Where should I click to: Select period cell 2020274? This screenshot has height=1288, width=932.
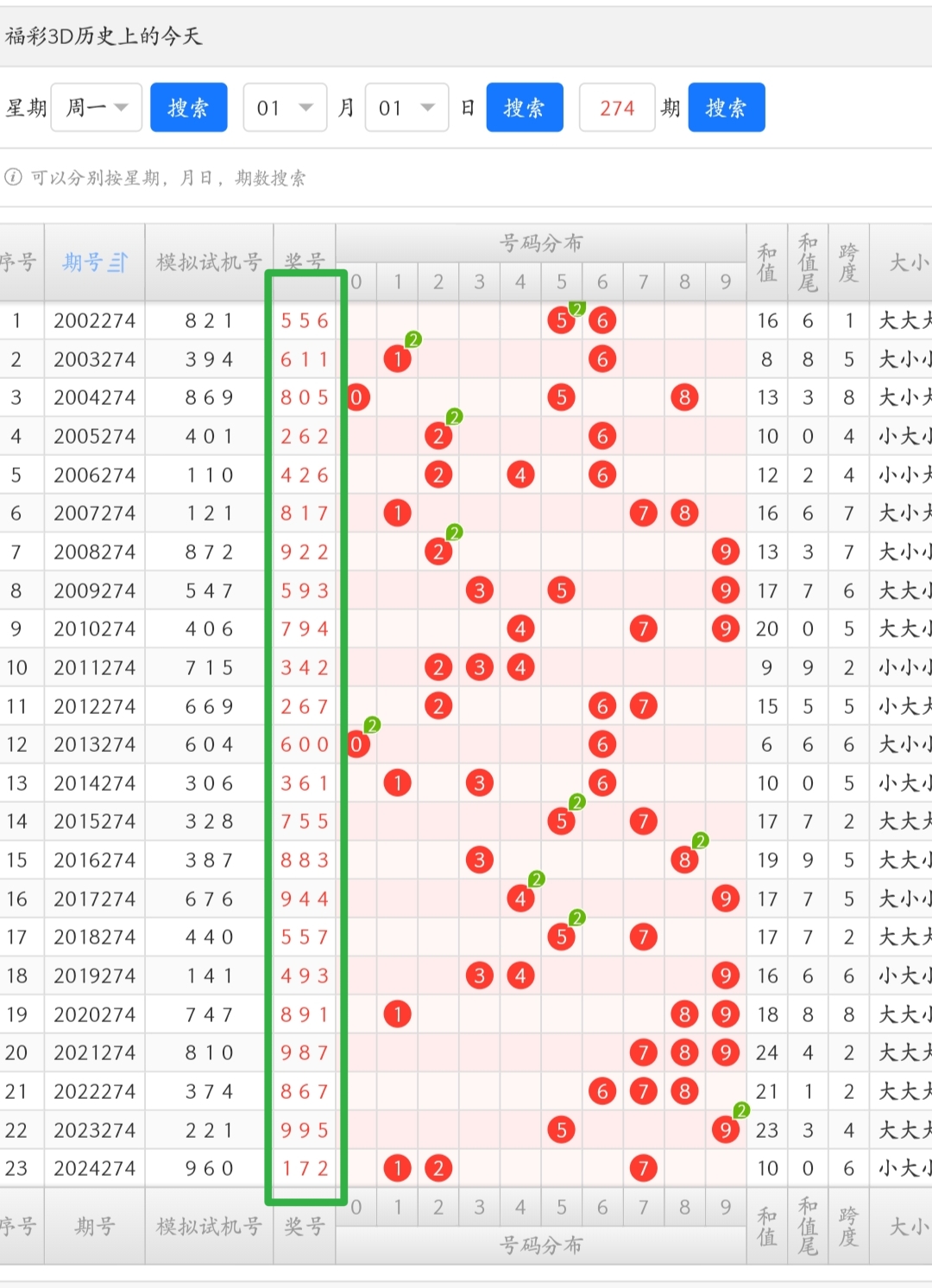pyautogui.click(x=94, y=1014)
